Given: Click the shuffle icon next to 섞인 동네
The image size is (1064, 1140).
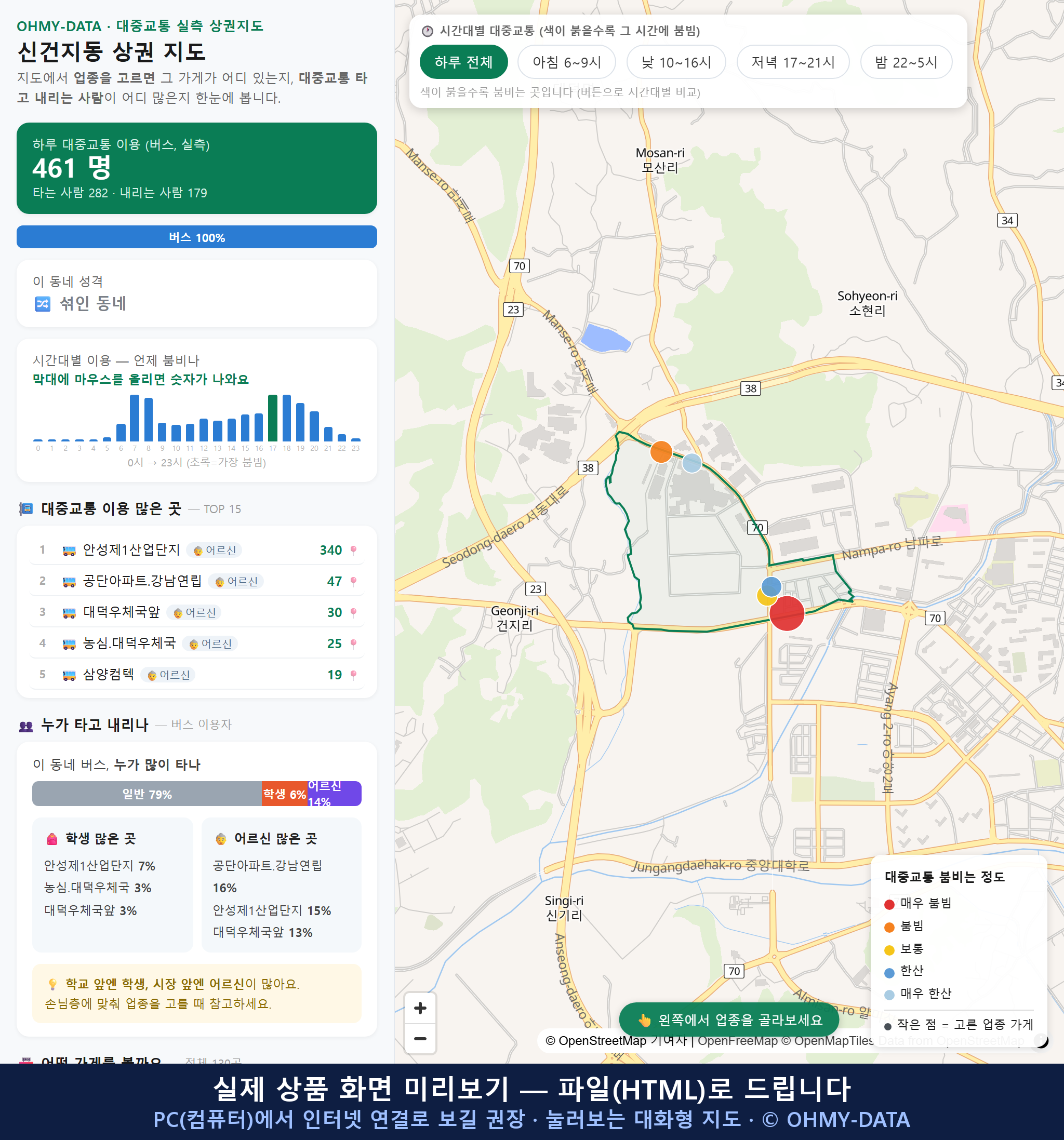Looking at the screenshot, I should coord(43,303).
